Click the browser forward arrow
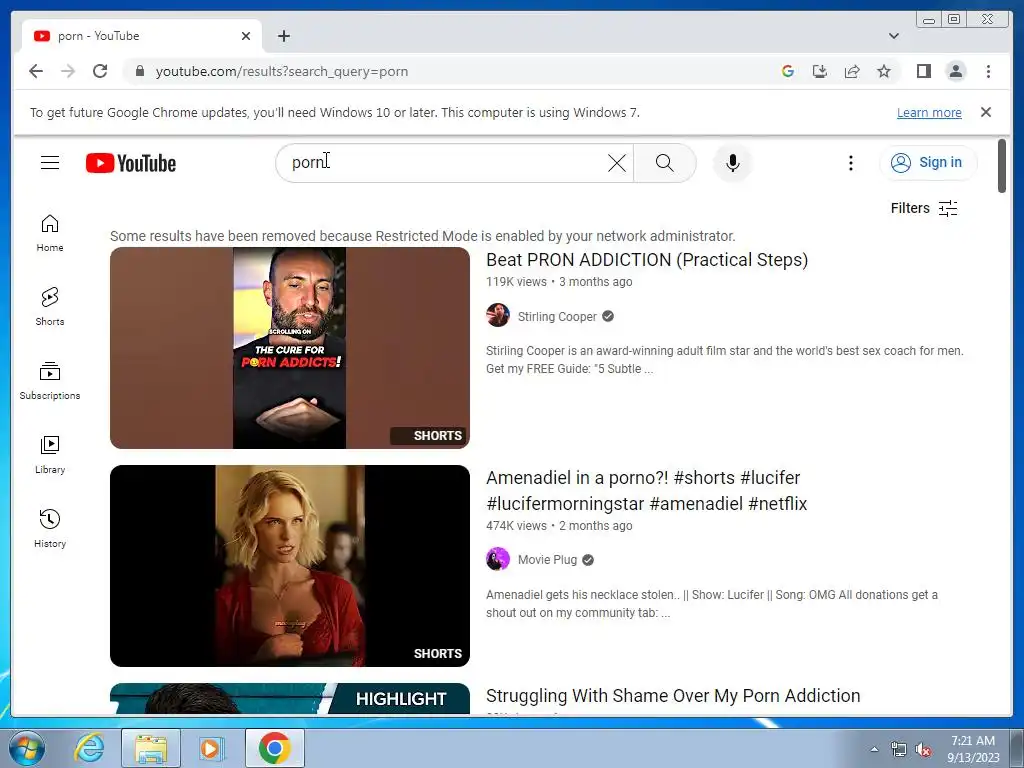Viewport: 1024px width, 768px height. [68, 71]
